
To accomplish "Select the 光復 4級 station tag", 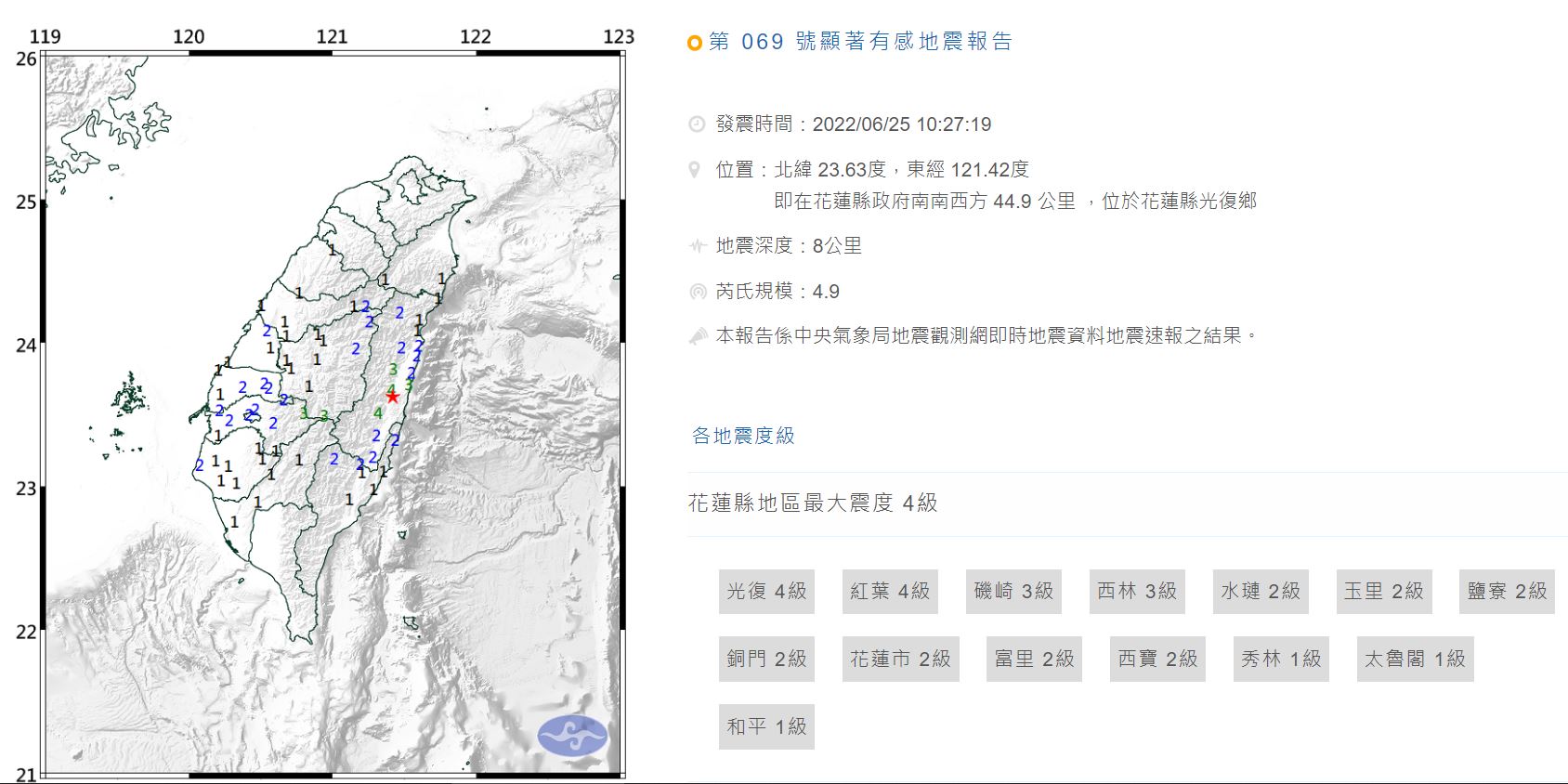I will click(766, 592).
